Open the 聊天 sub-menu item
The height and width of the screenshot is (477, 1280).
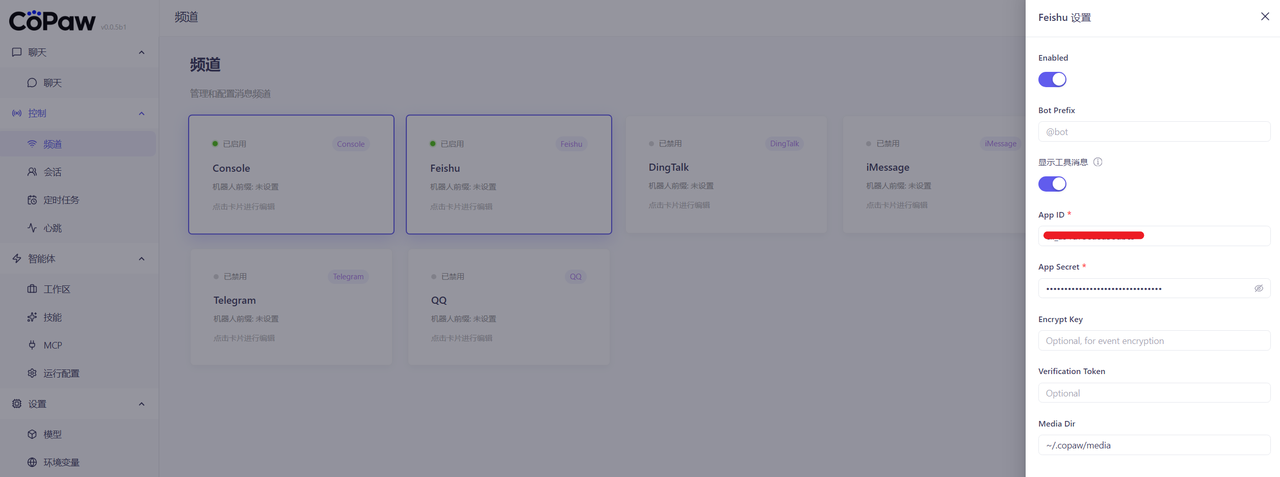[79, 83]
